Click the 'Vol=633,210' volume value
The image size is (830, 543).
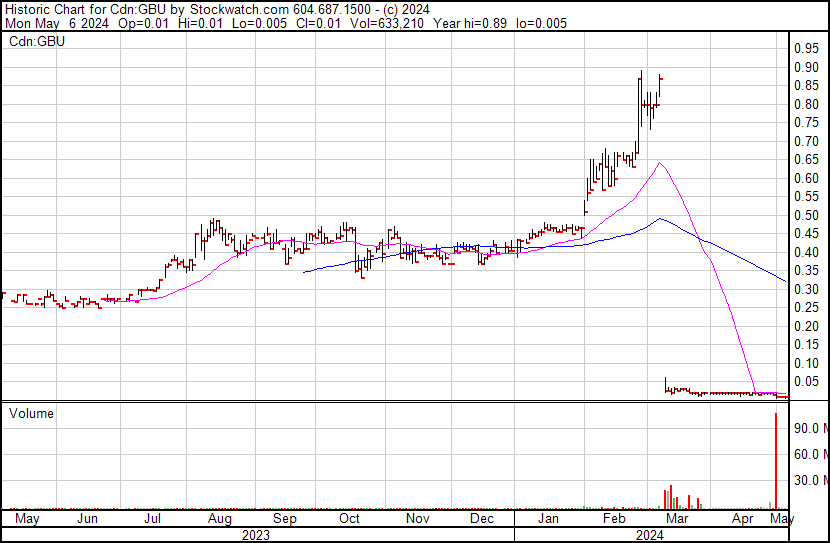(x=387, y=23)
